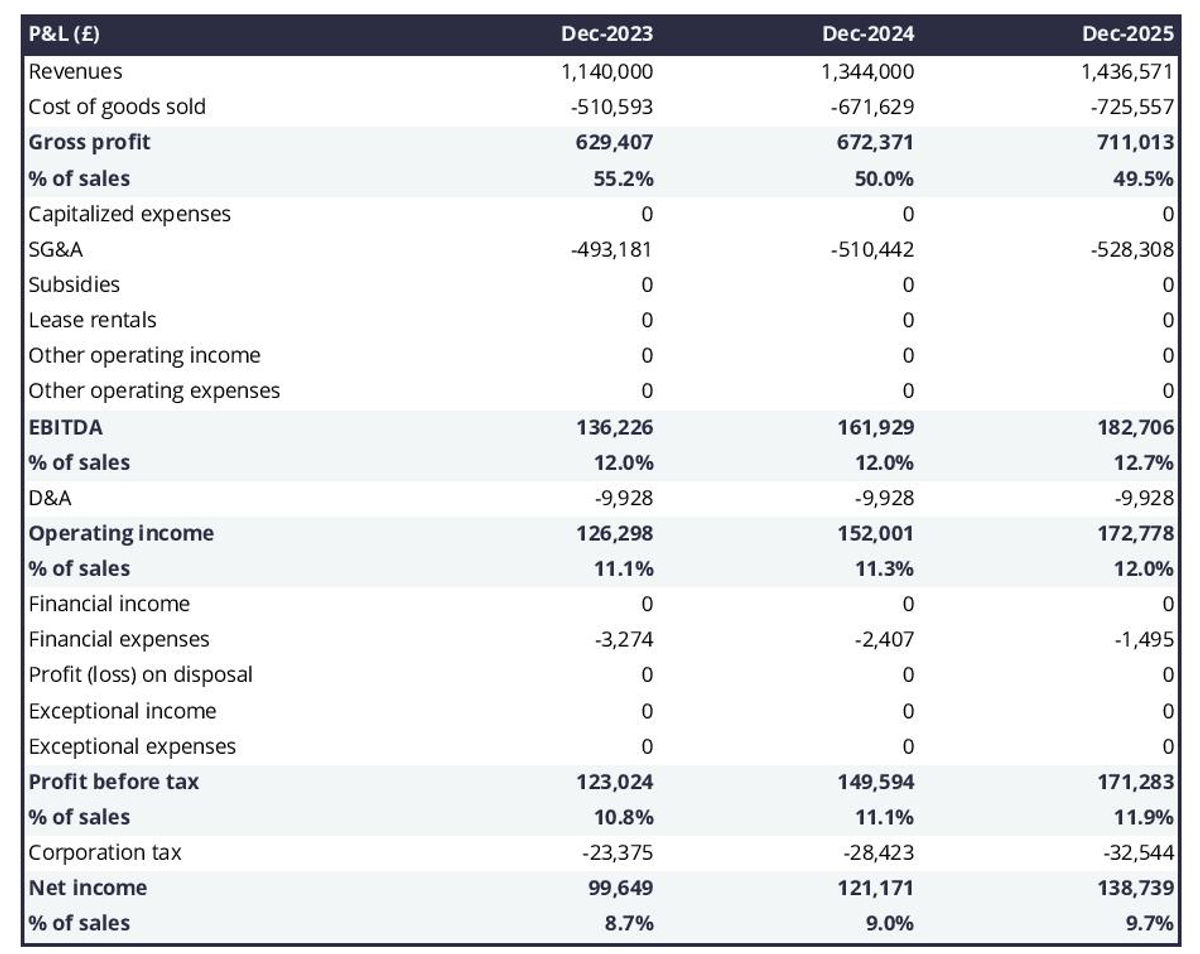
Task: Select the Dec-2024 EBITDA value 161,929
Action: (x=875, y=427)
